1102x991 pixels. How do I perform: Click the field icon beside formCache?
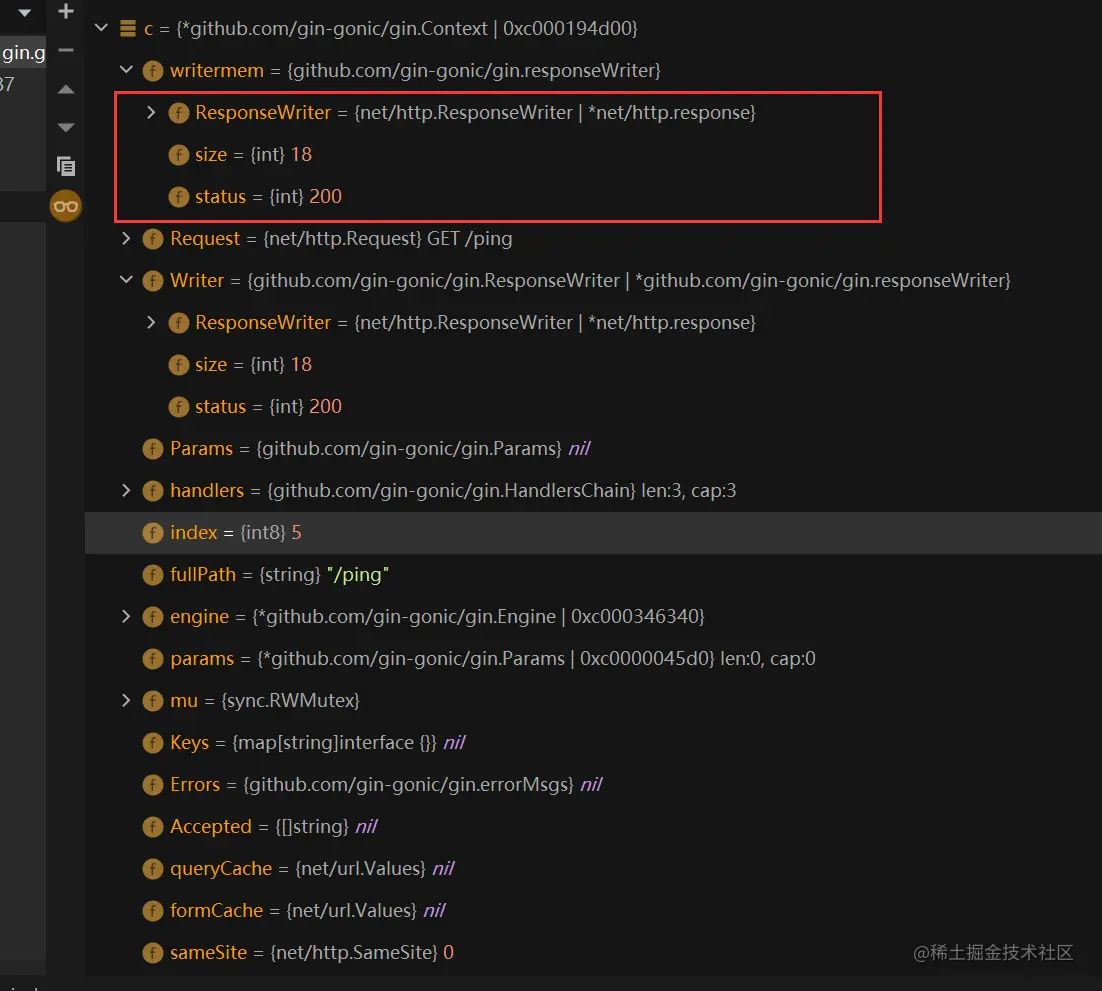tap(153, 911)
